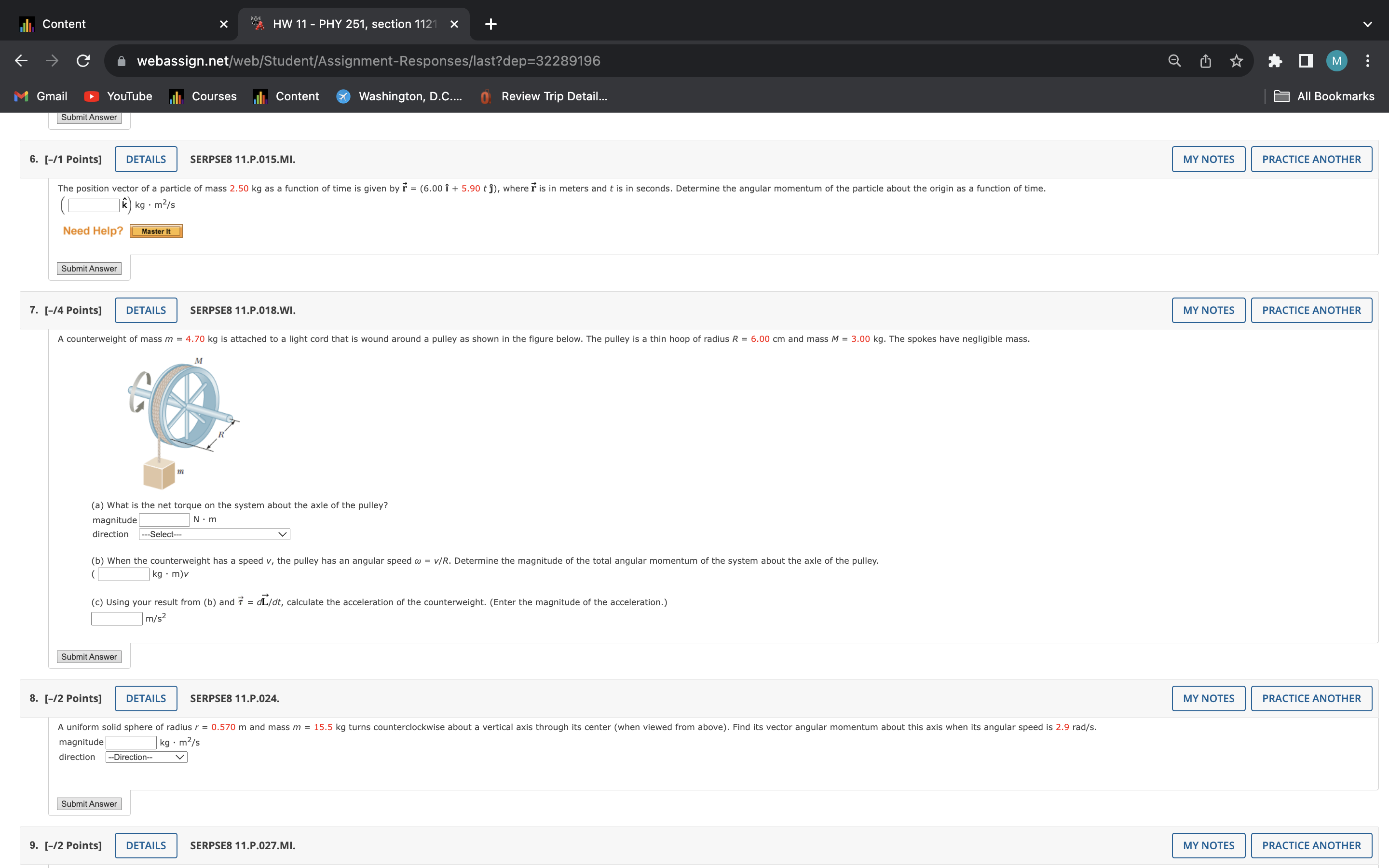Click Master It help button

pos(156,231)
